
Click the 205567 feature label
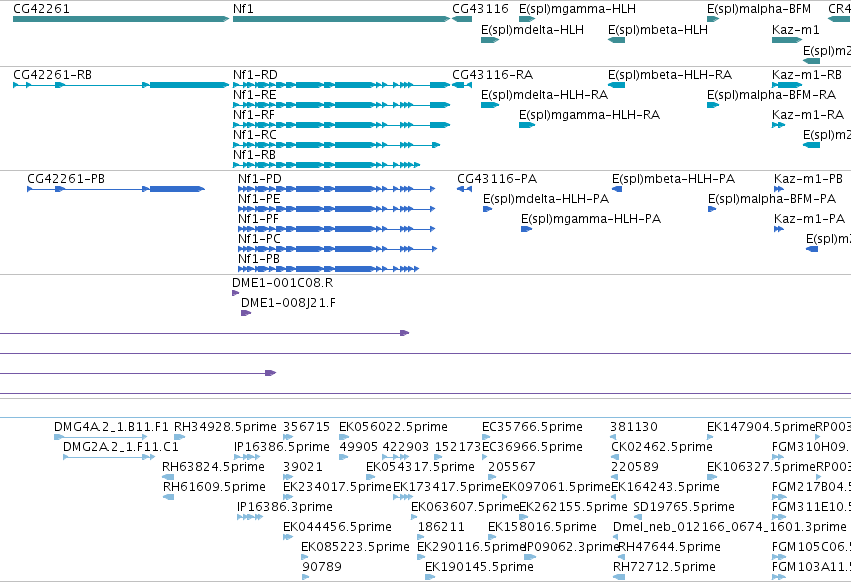click(512, 467)
